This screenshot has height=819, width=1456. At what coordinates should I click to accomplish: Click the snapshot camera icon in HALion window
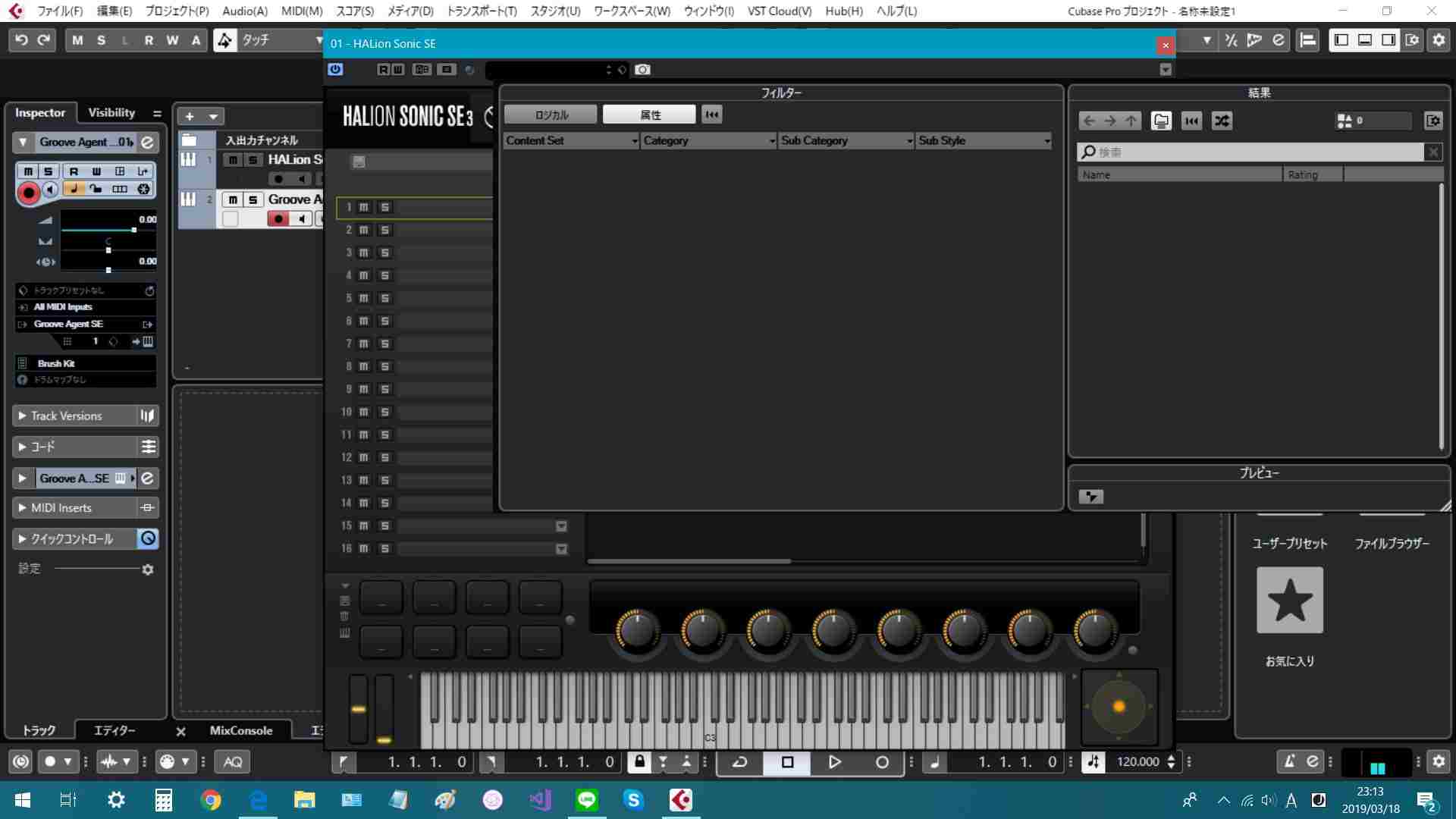642,70
